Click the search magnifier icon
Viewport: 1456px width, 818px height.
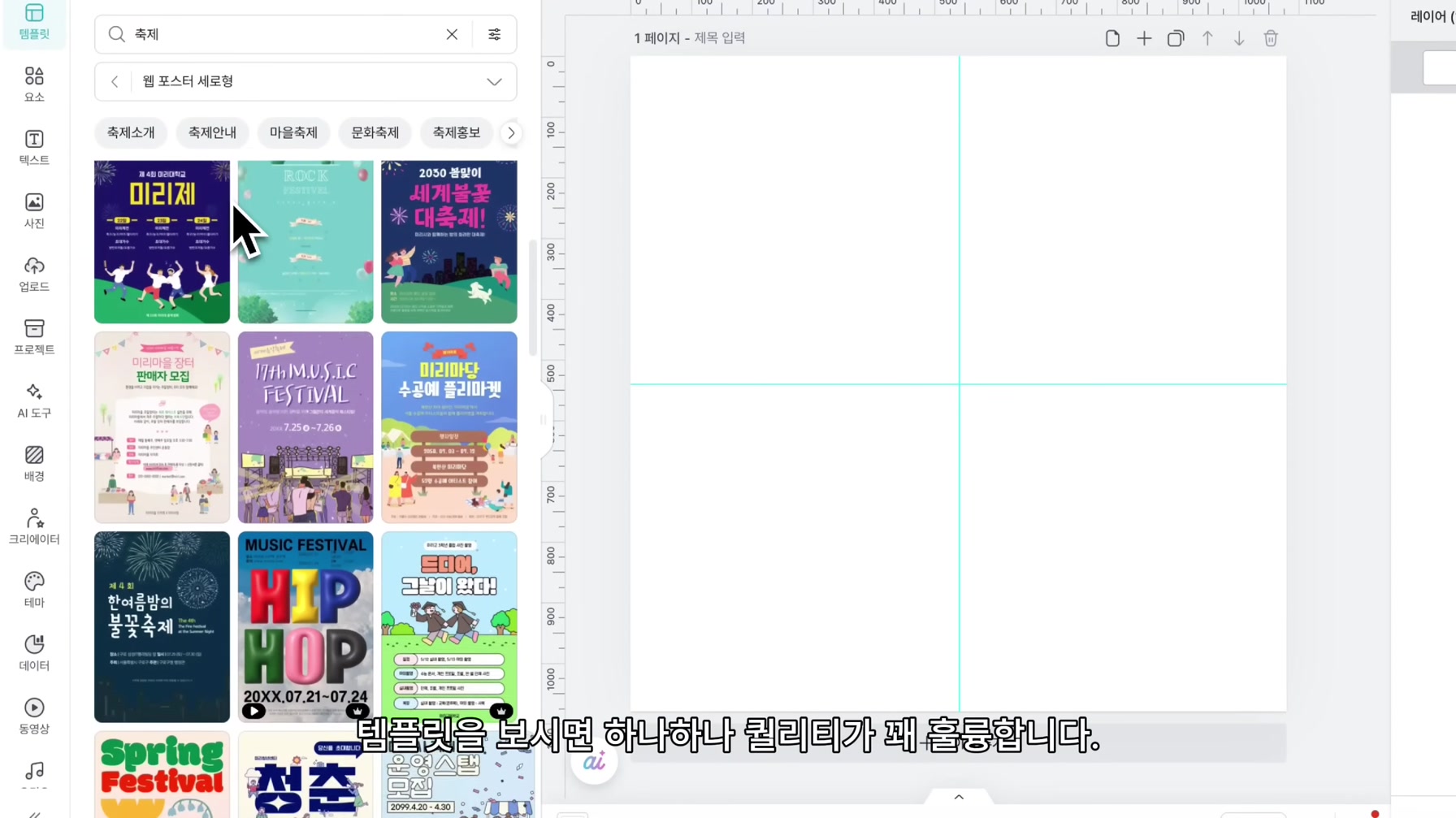[x=116, y=34]
